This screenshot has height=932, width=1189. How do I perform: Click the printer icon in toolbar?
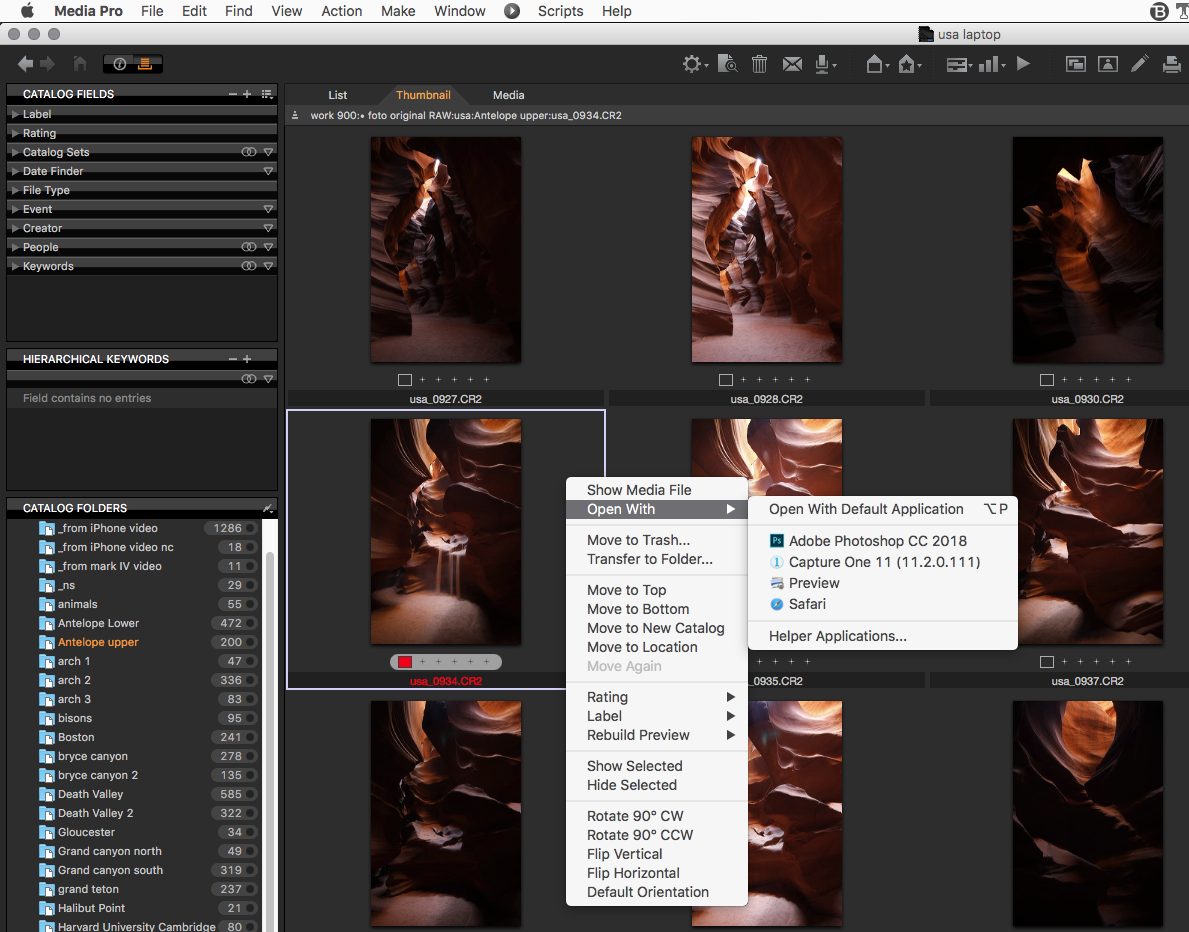pyautogui.click(x=1172, y=64)
